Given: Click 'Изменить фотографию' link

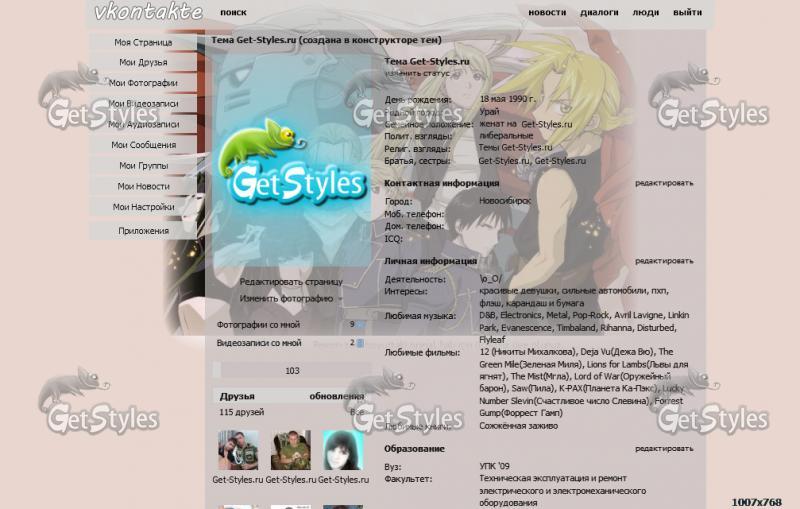Looking at the screenshot, I should (x=286, y=298).
